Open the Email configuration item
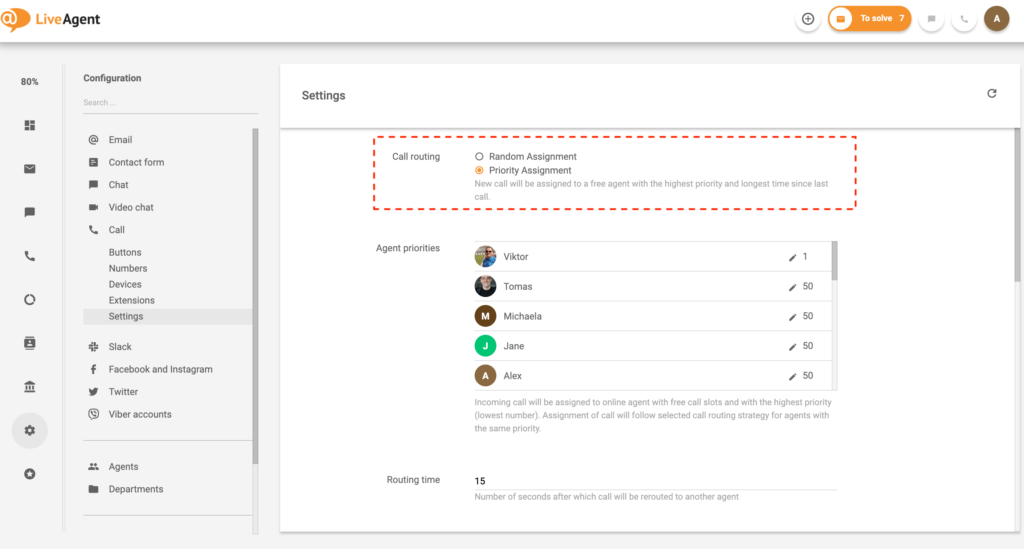Image resolution: width=1024 pixels, height=549 pixels. (120, 140)
